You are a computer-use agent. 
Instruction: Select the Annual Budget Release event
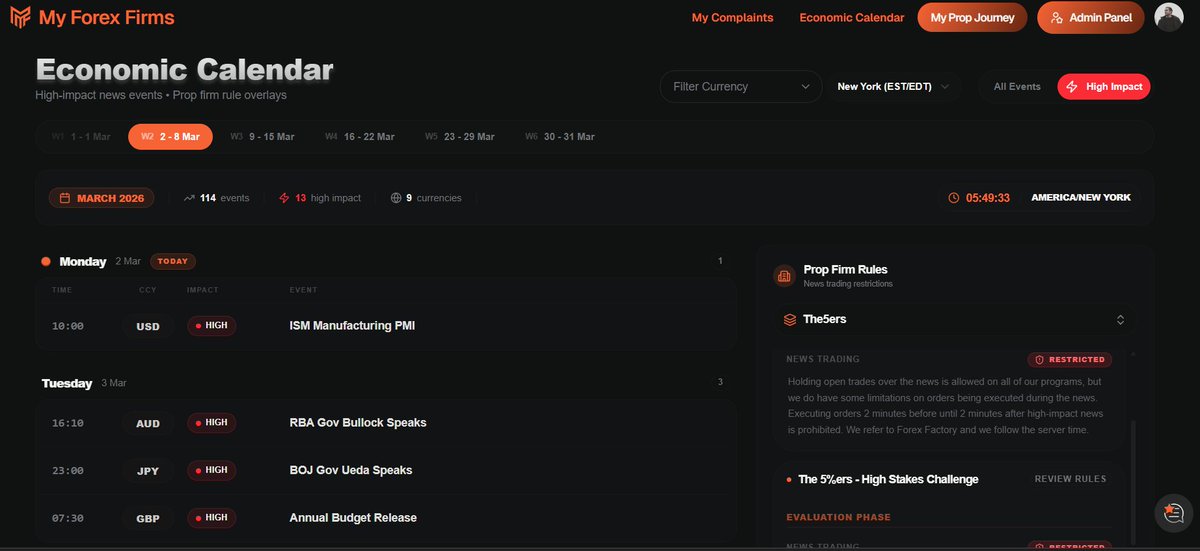point(353,518)
